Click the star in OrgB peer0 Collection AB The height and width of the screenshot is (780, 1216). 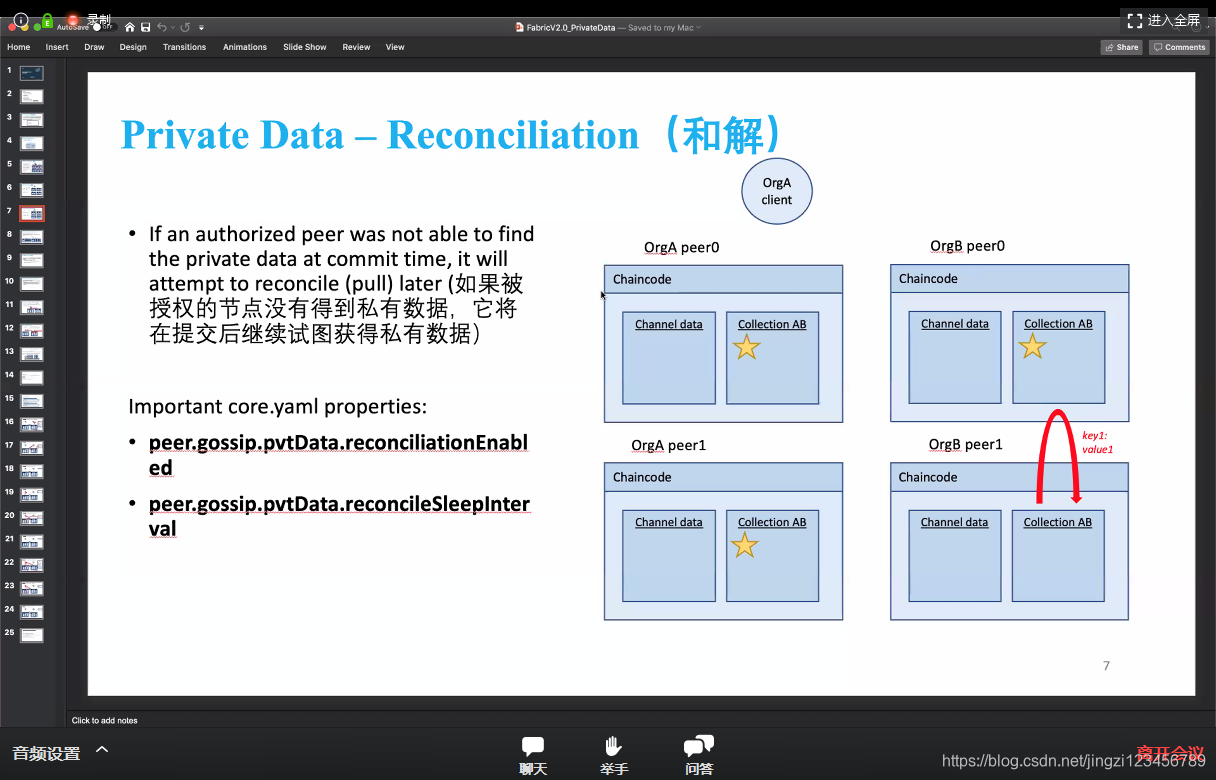pyautogui.click(x=1032, y=346)
